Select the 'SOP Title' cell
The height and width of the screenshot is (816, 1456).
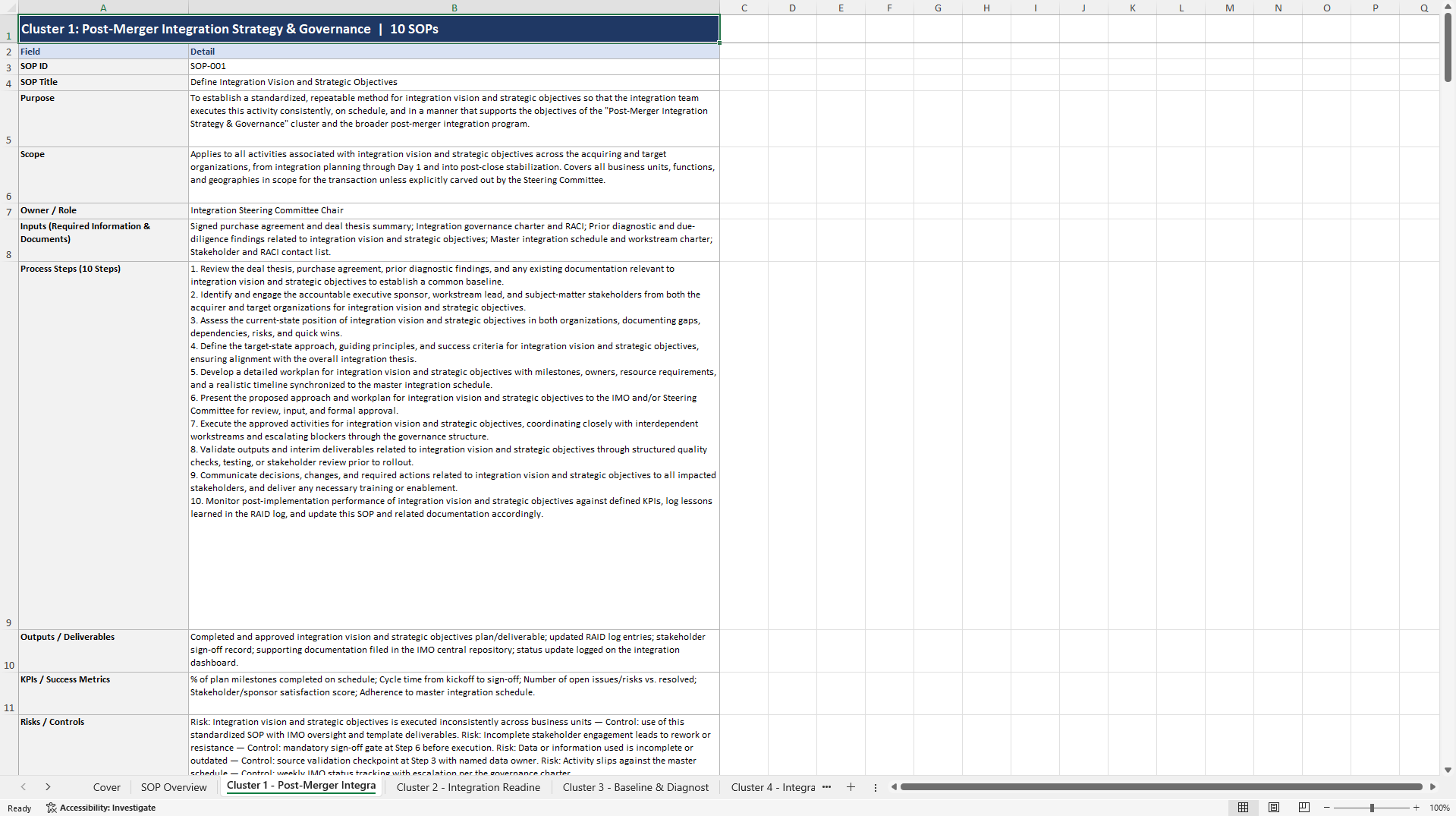tap(103, 83)
